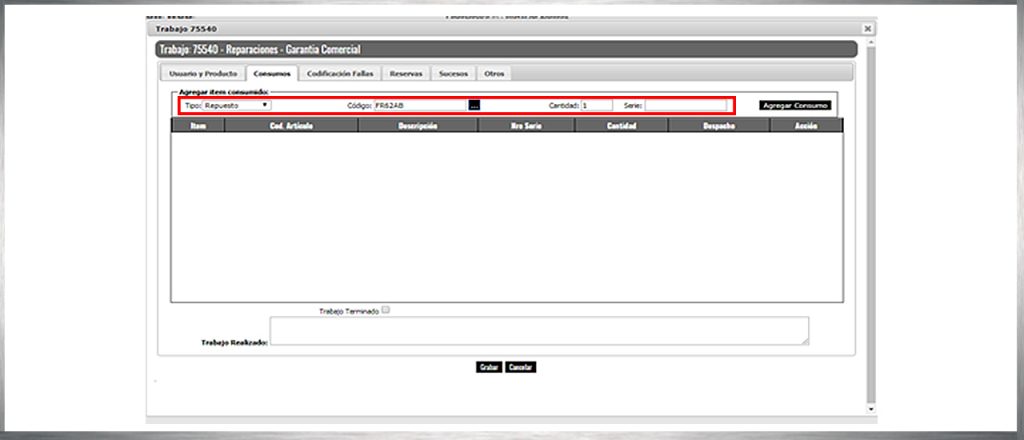Screen dimensions: 1024x440
Task: Switch to the Otros tab
Action: tap(494, 74)
